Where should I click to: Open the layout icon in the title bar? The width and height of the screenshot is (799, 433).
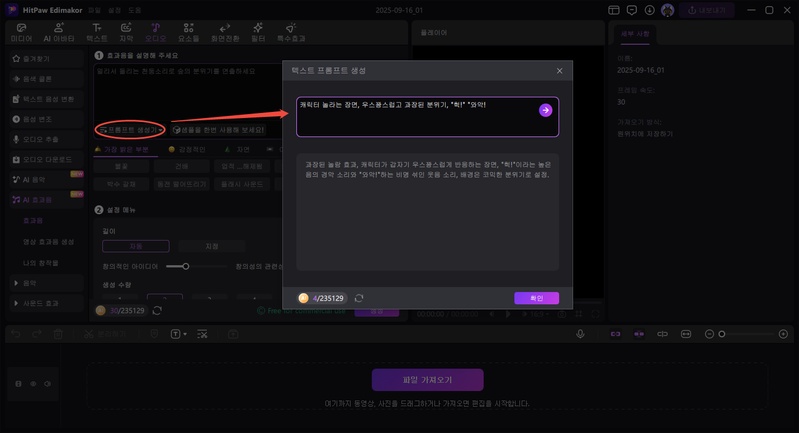point(614,10)
